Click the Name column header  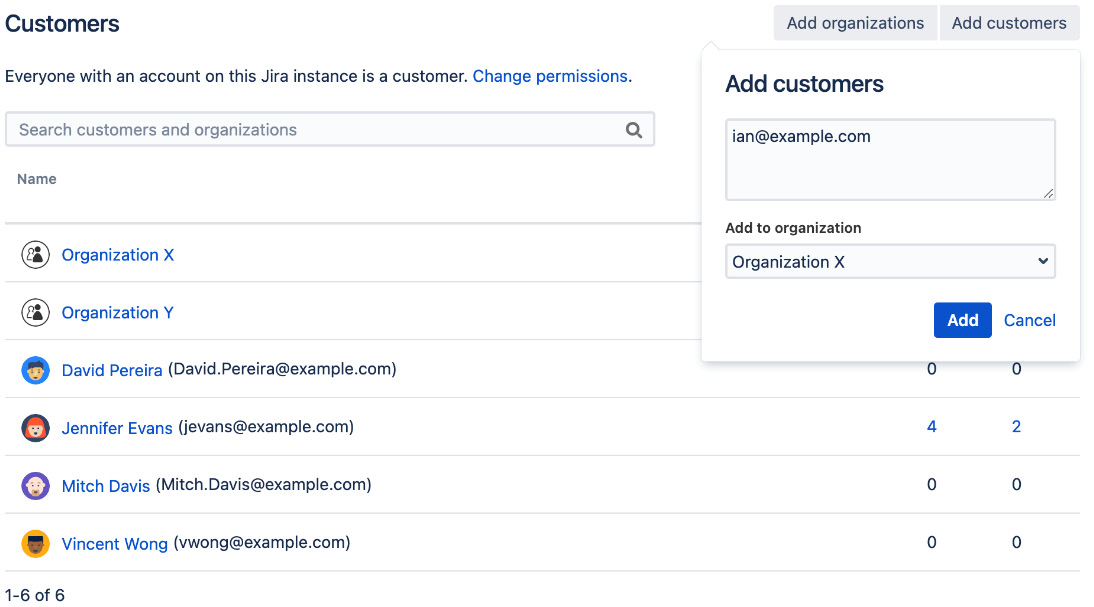pyautogui.click(x=37, y=178)
